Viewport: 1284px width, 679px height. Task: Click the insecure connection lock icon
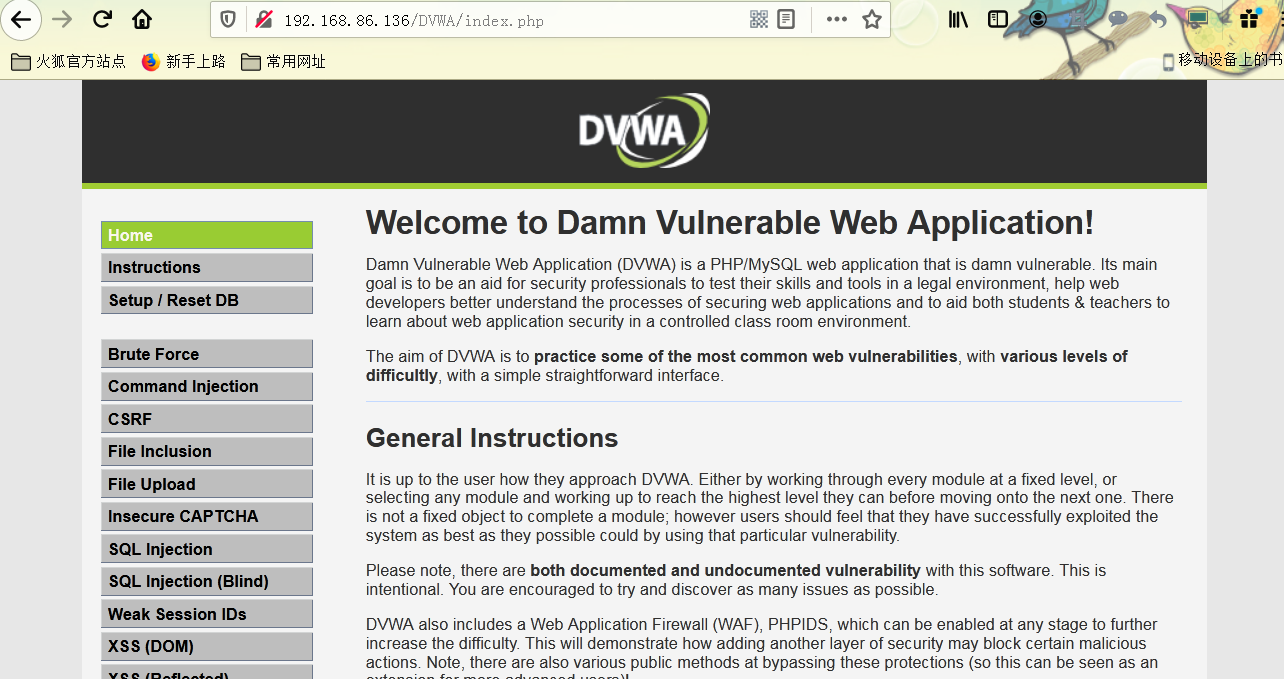click(x=263, y=19)
